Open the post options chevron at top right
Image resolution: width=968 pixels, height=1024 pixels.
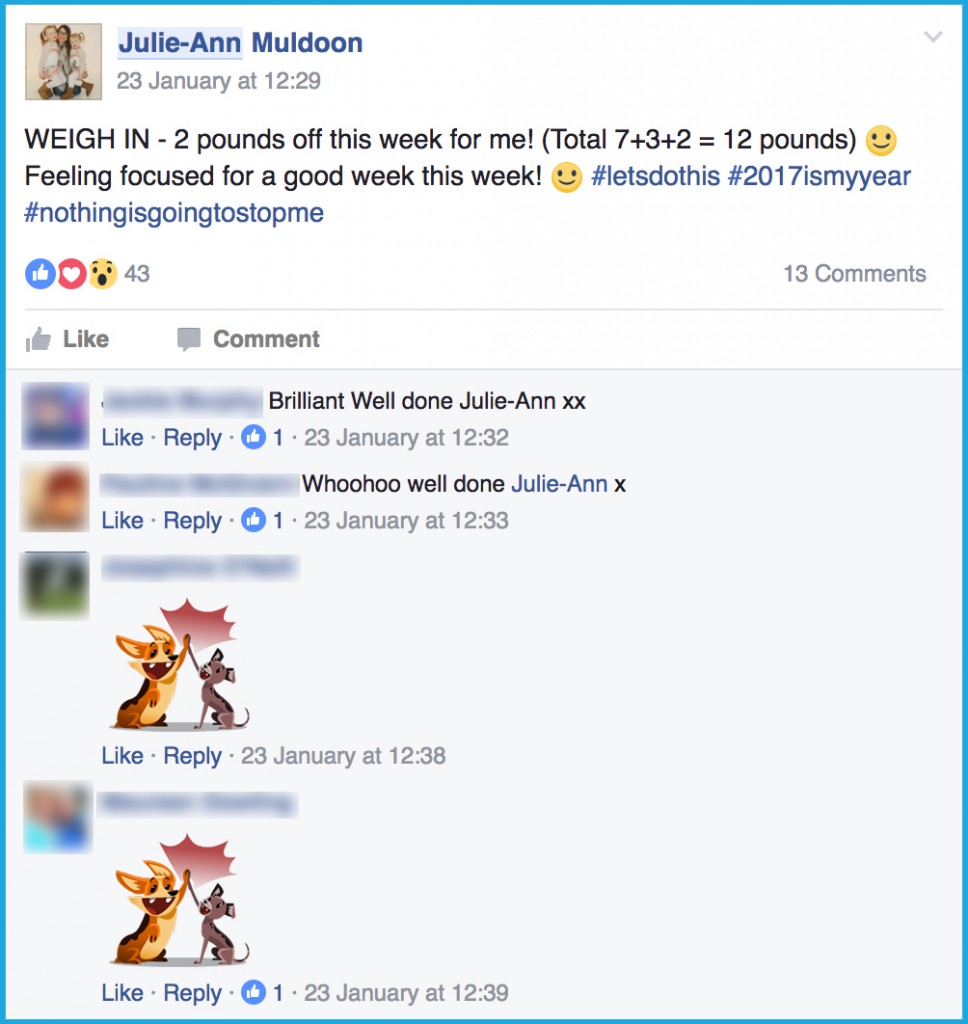[x=933, y=37]
